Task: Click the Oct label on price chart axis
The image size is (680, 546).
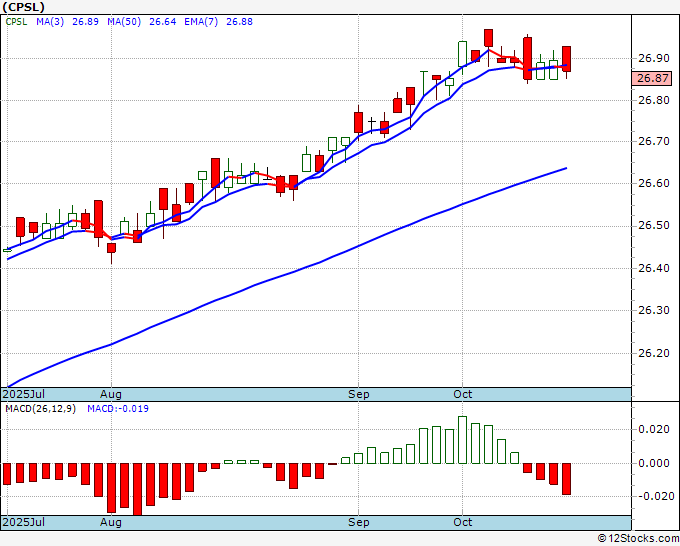Action: [x=462, y=394]
